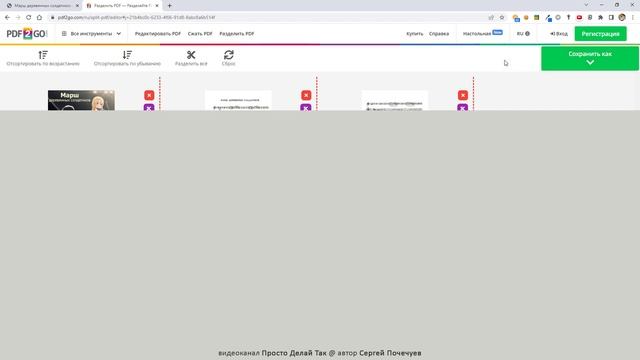Select the 'Марш' first page thumbnail
Image resolution: width=640 pixels, height=360 pixels.
81,100
